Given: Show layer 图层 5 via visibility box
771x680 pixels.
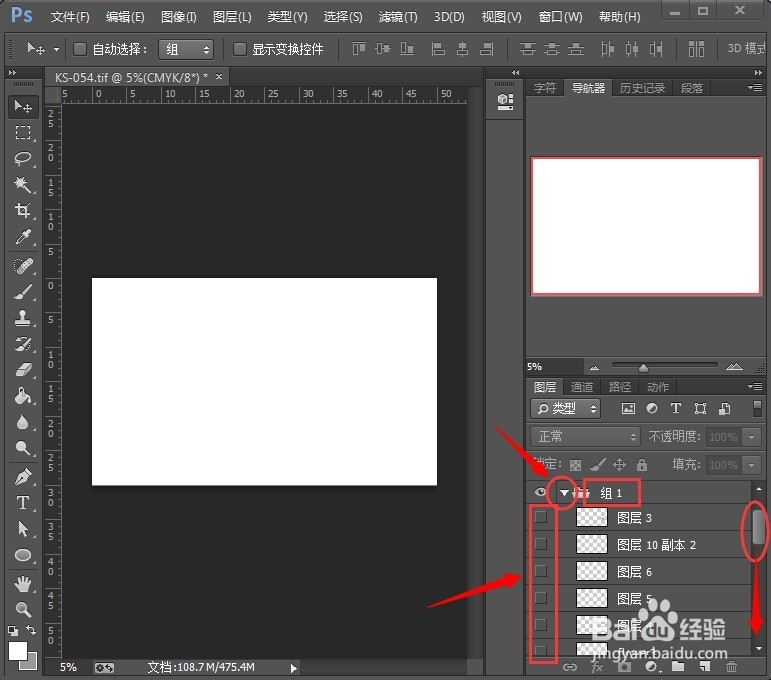Looking at the screenshot, I should coord(540,598).
